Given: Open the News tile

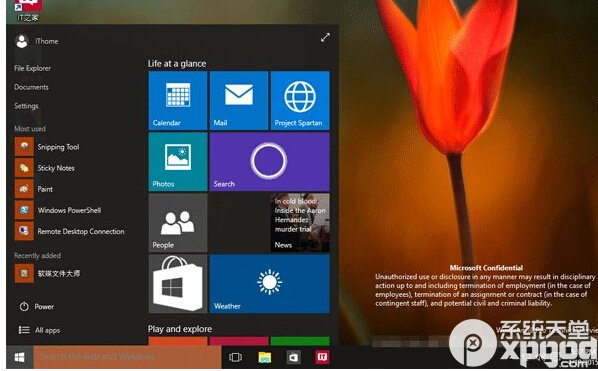Looking at the screenshot, I should [300, 223].
